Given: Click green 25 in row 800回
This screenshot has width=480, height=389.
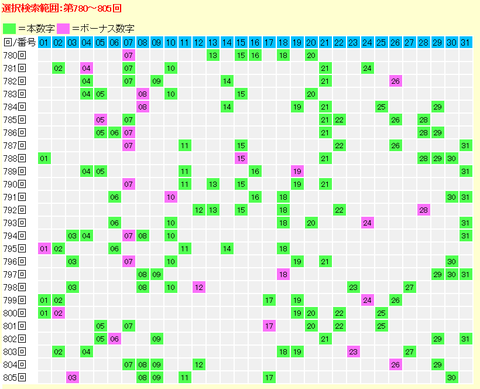Looking at the screenshot, I should pos(381,313).
